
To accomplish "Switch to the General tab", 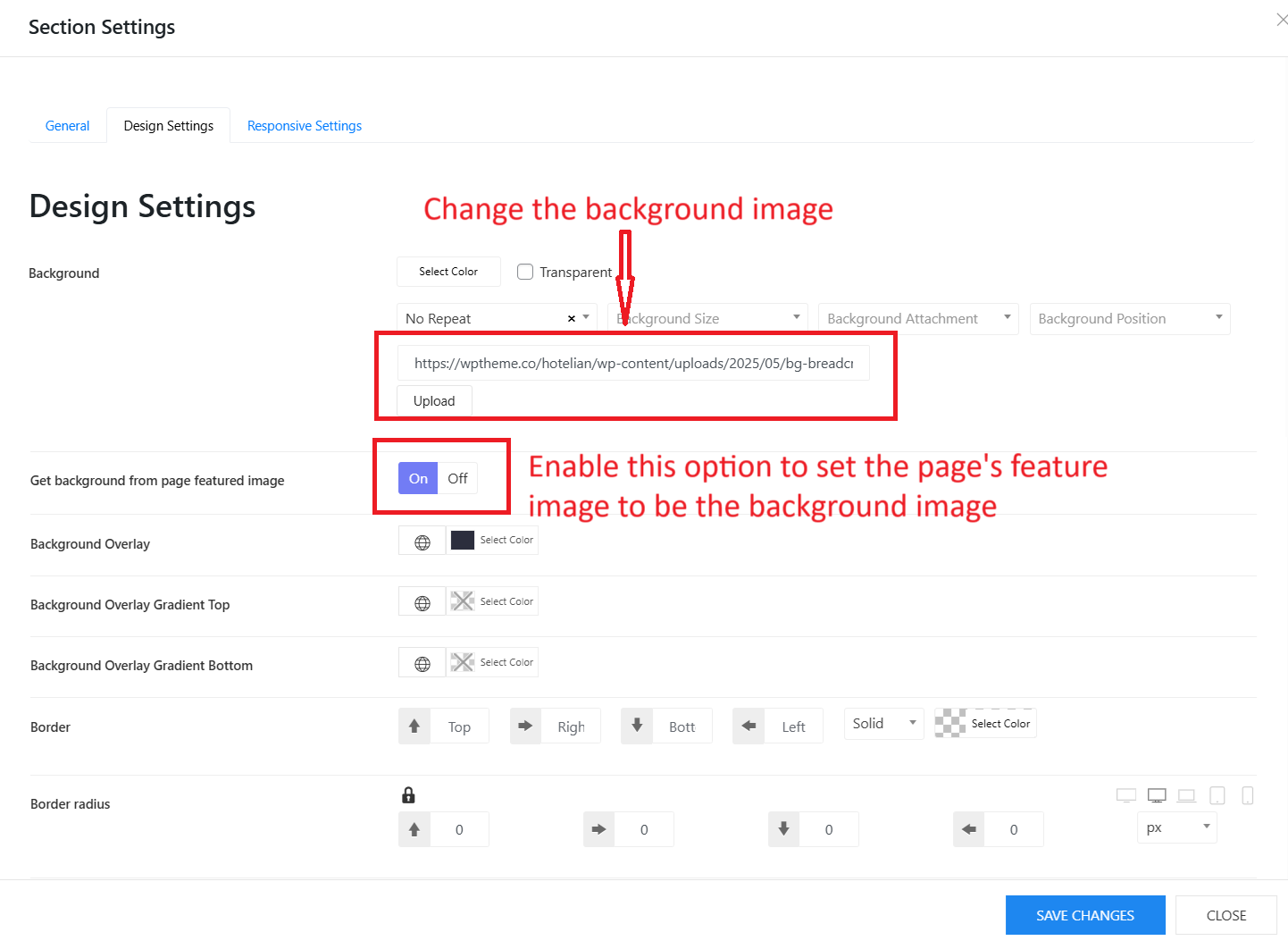I will [67, 126].
